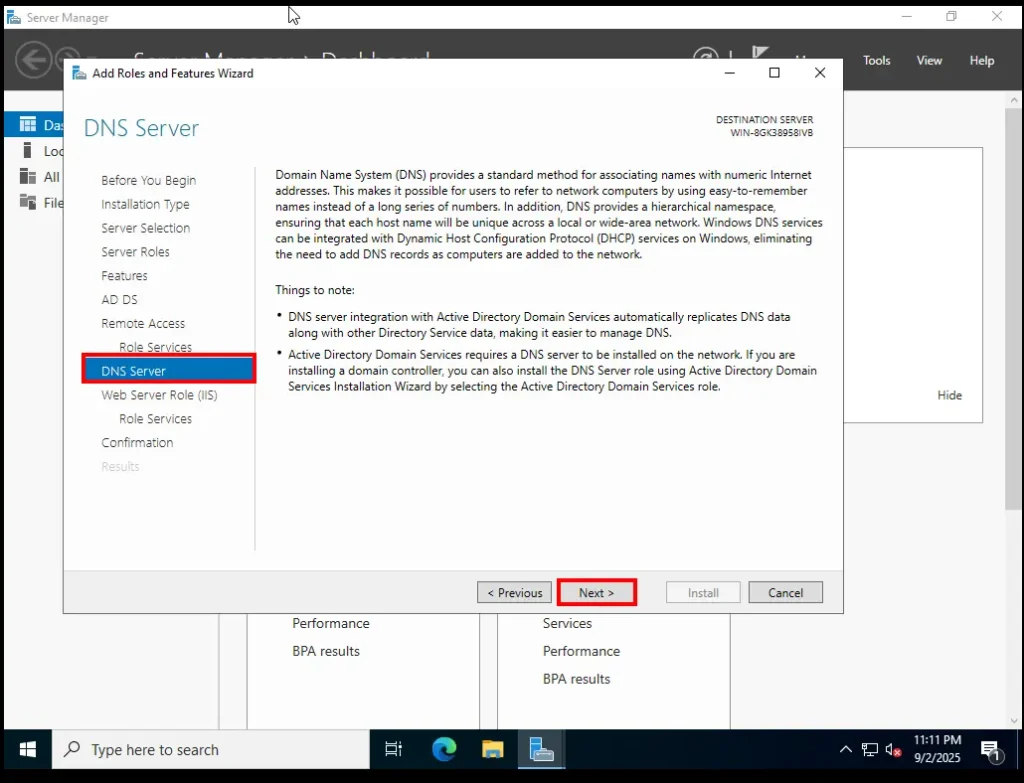Open the Tools menu in Server Manager
This screenshot has height=783, width=1024.
[x=876, y=60]
